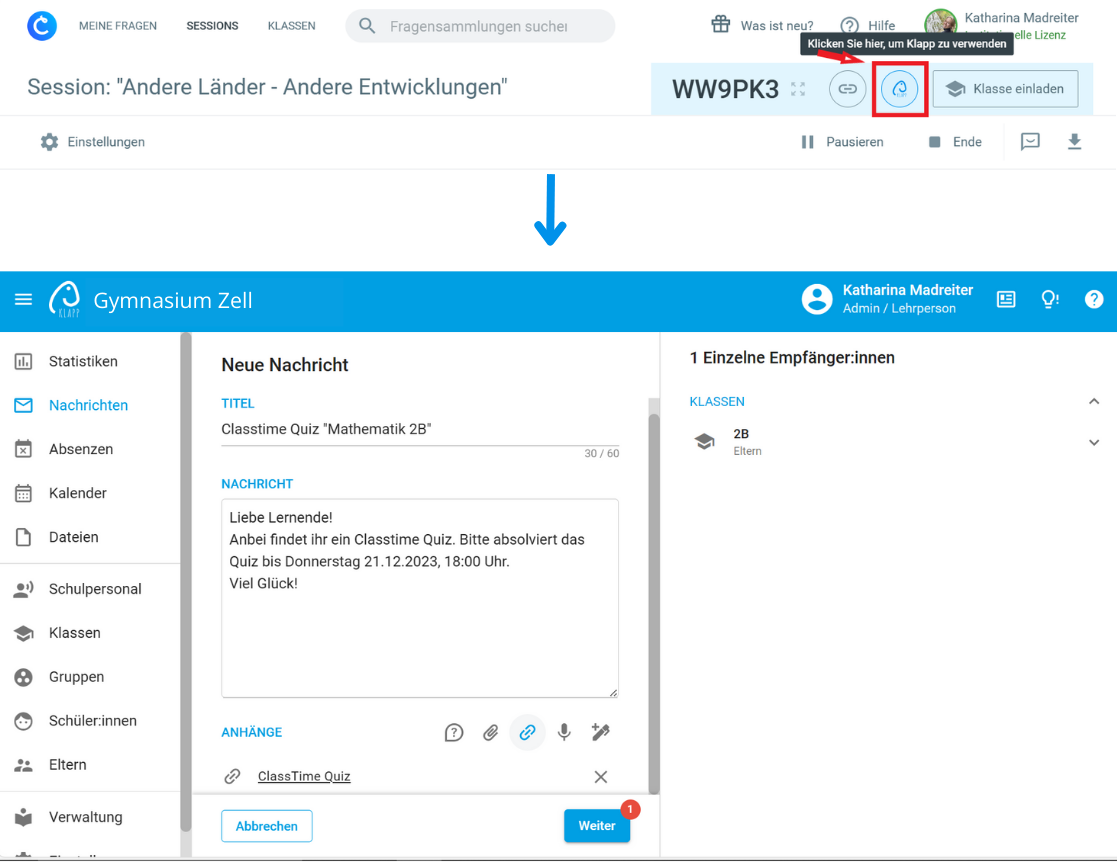
Task: Expand the 2B class recipient entry
Action: [1093, 443]
